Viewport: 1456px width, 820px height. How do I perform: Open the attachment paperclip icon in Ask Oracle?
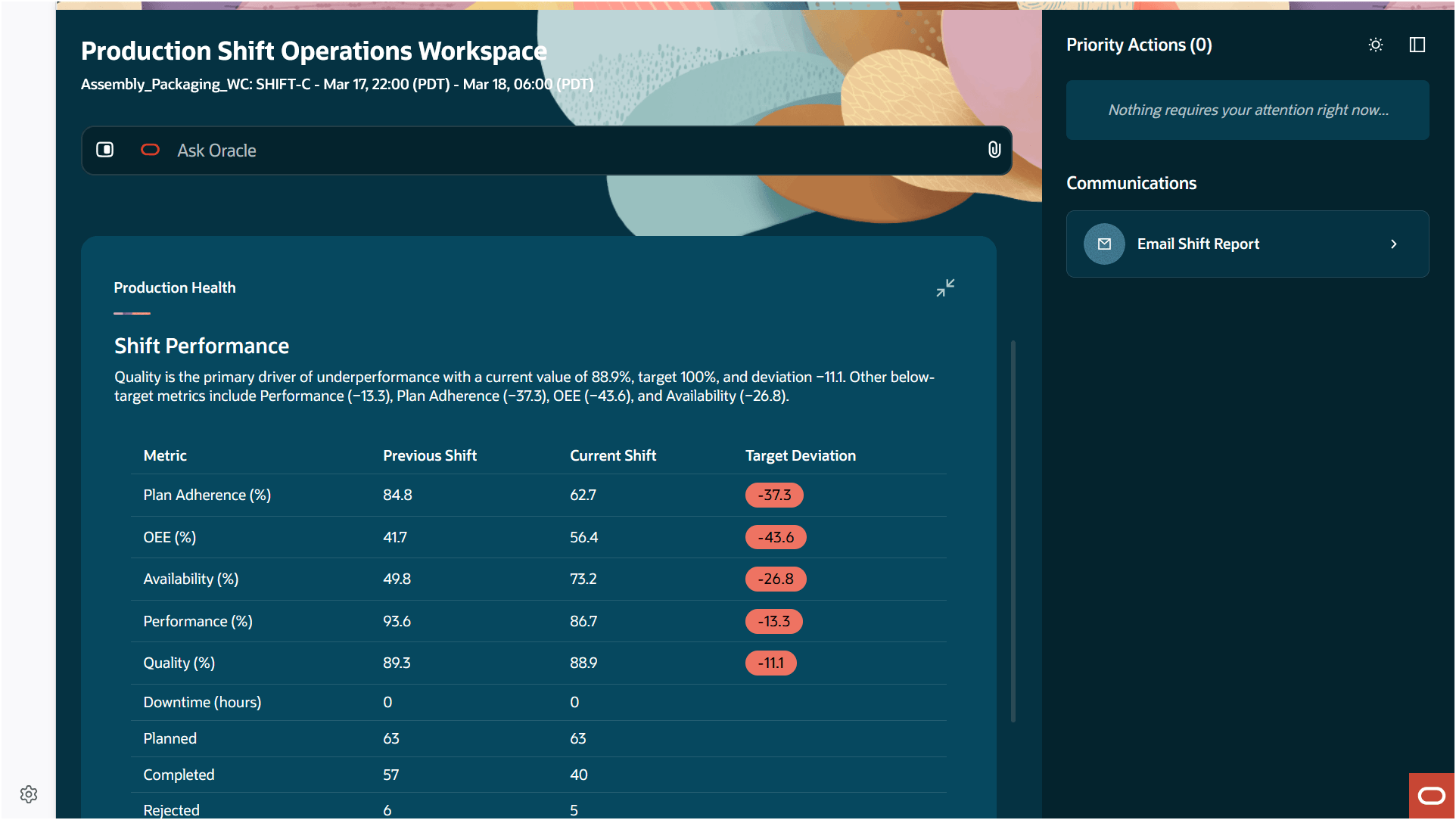tap(994, 150)
